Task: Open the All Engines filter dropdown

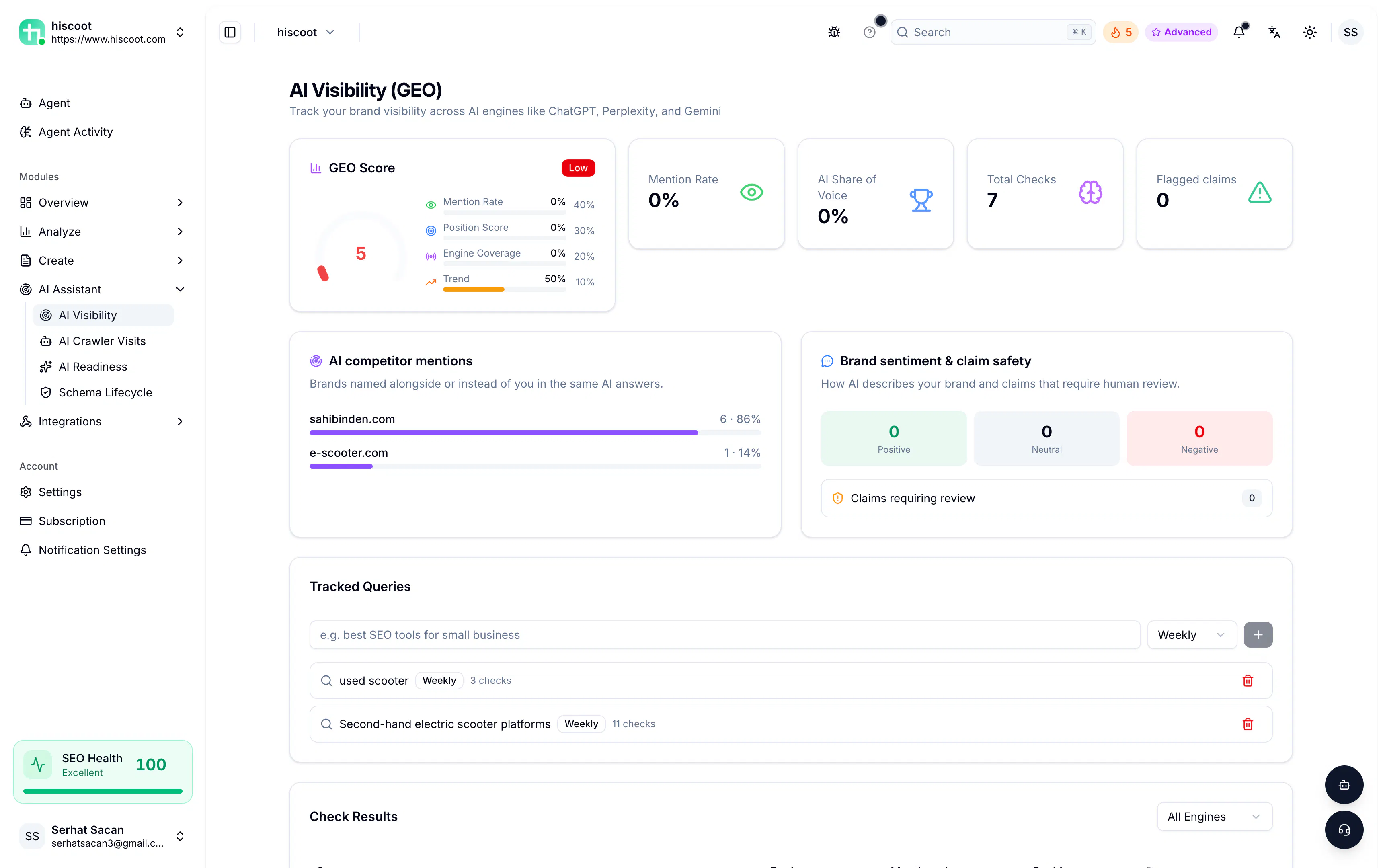Action: coord(1214,816)
